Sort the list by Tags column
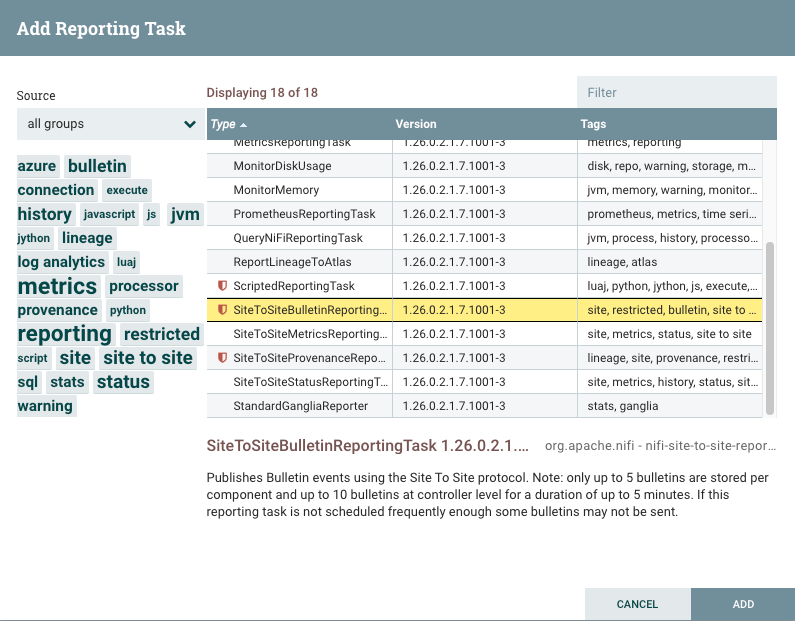 (593, 124)
